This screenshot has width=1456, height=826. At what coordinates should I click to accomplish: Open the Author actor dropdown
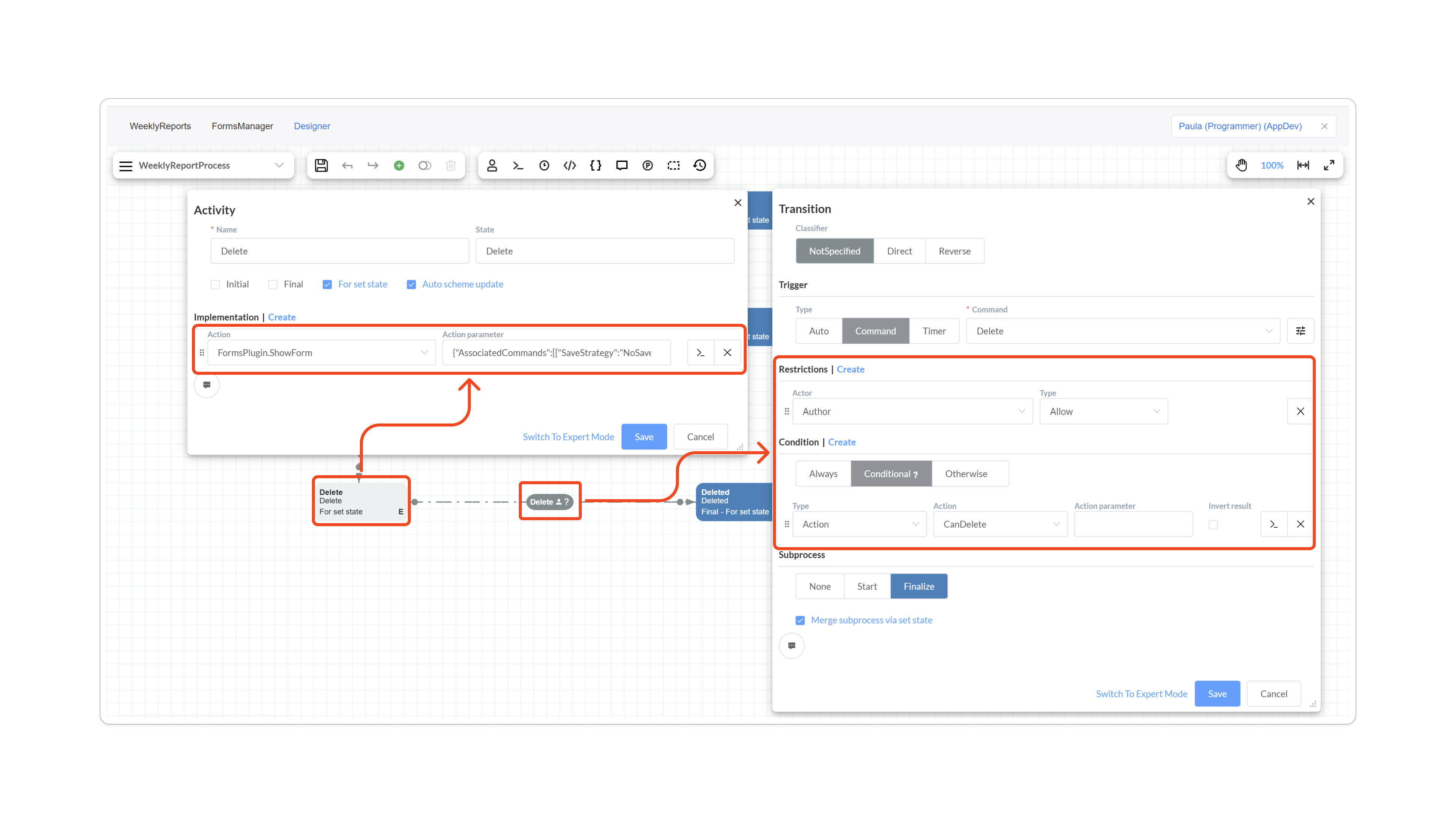pyautogui.click(x=912, y=411)
